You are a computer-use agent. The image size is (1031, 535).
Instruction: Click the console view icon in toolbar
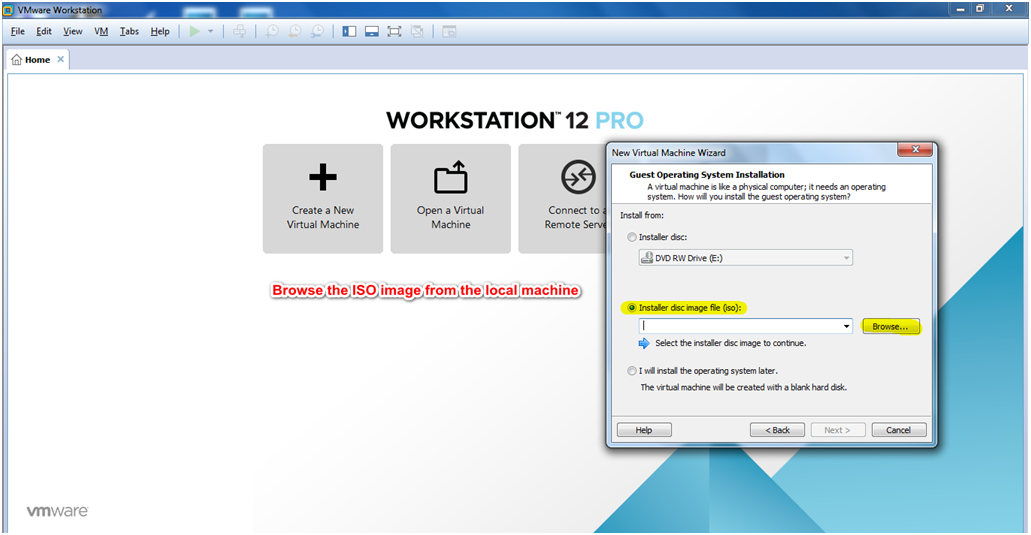449,31
